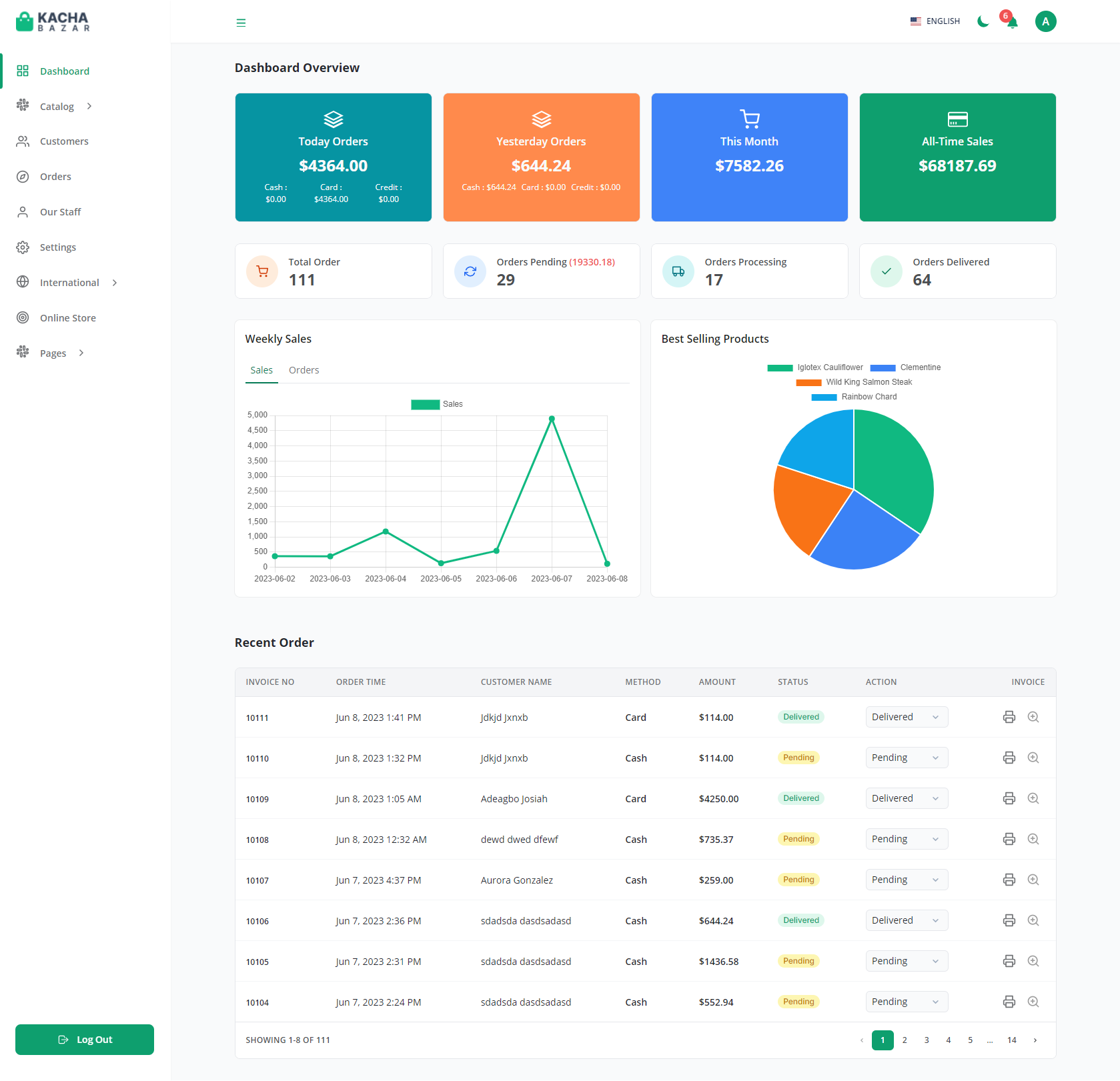Switch to the Orders tab in Weekly Sales
Image resolution: width=1120 pixels, height=1081 pixels.
point(304,369)
